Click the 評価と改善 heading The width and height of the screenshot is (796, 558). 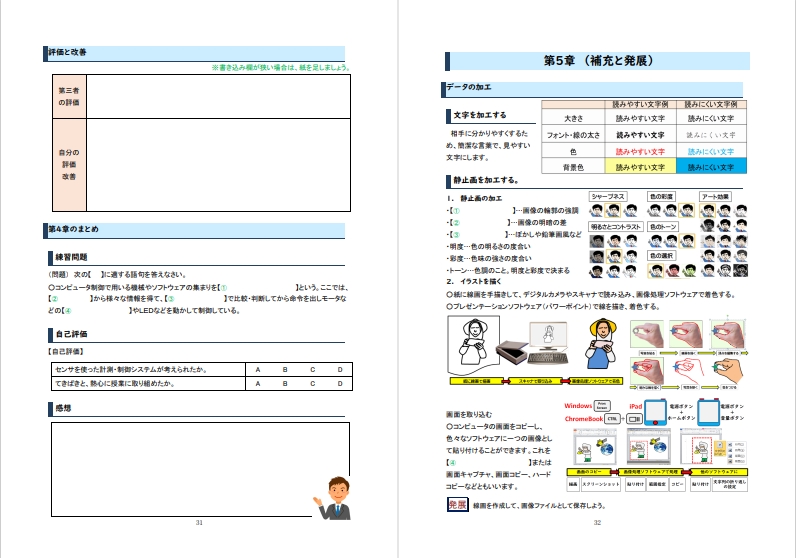(x=68, y=52)
